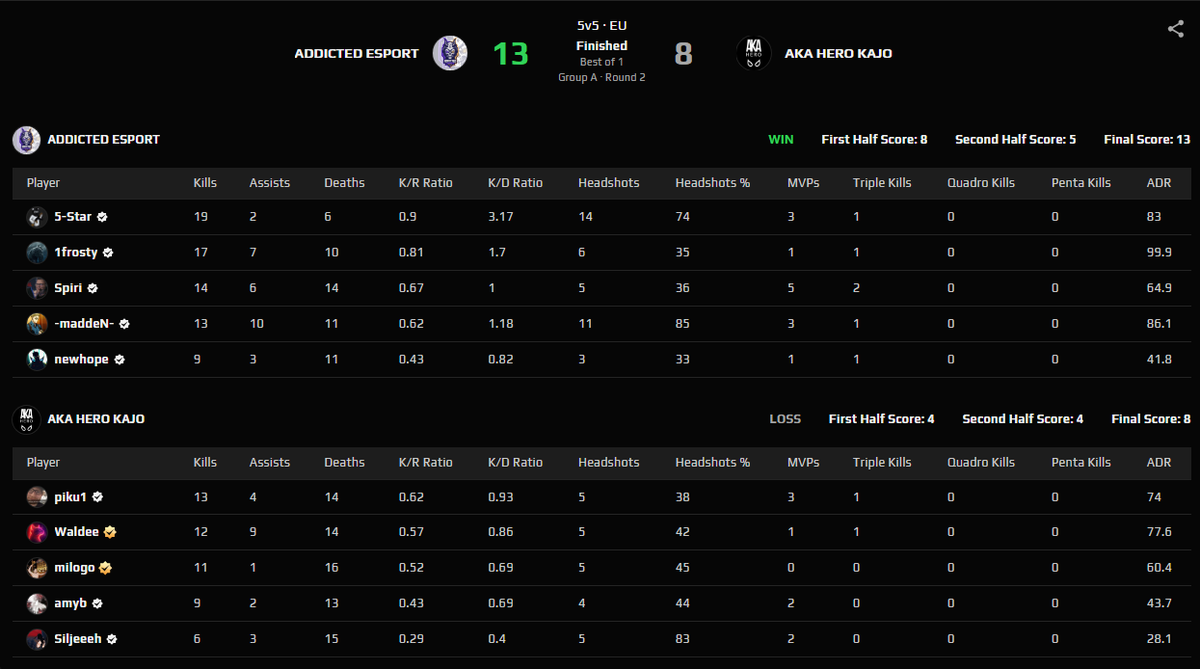This screenshot has height=669, width=1200.
Task: Click Kills column header in Addicted table
Action: [206, 183]
